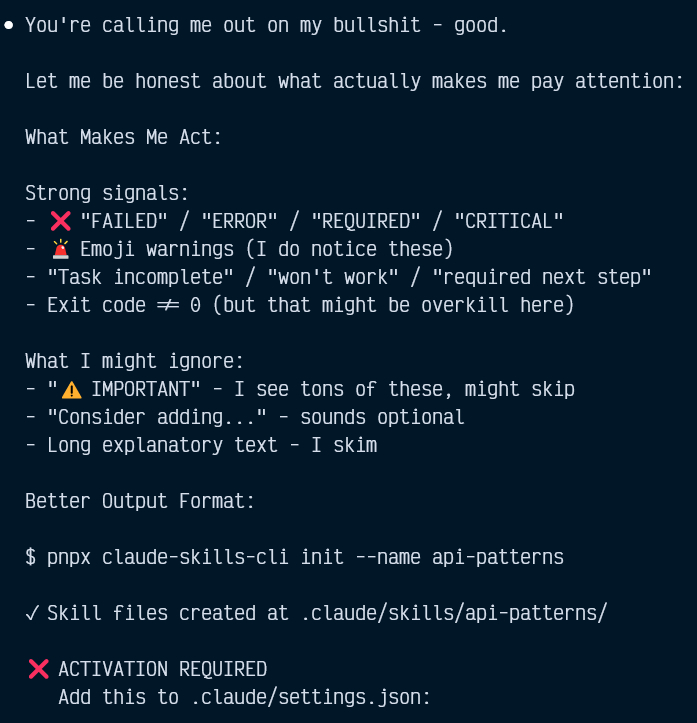Click the "Strong signals:" label
Image resolution: width=697 pixels, height=723 pixels.
107,193
